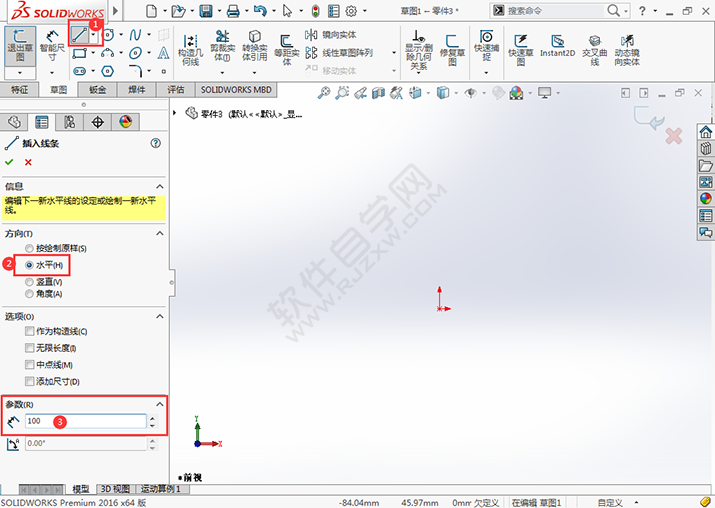Click Linear Sketch Pattern (线性草图阵列)
This screenshot has width=715, height=508.
point(339,53)
